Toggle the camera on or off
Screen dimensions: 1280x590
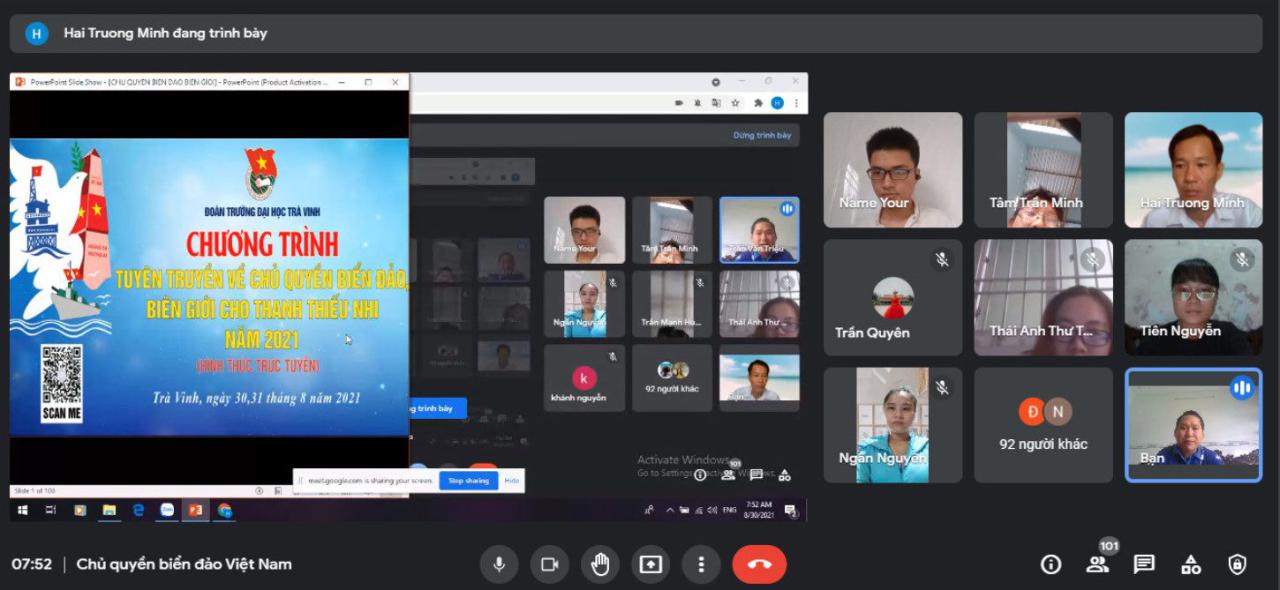(x=549, y=564)
